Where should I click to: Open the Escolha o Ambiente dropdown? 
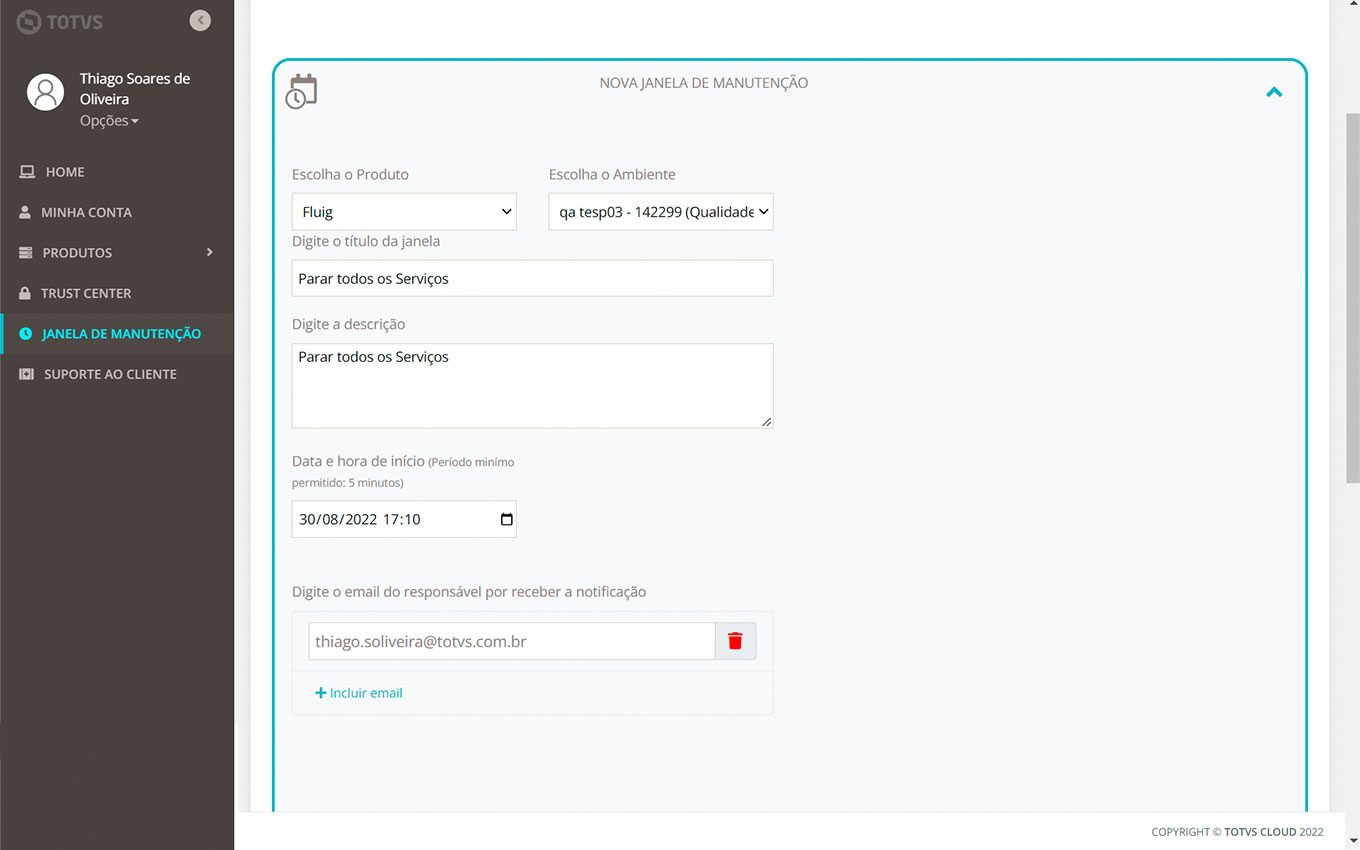pos(661,212)
